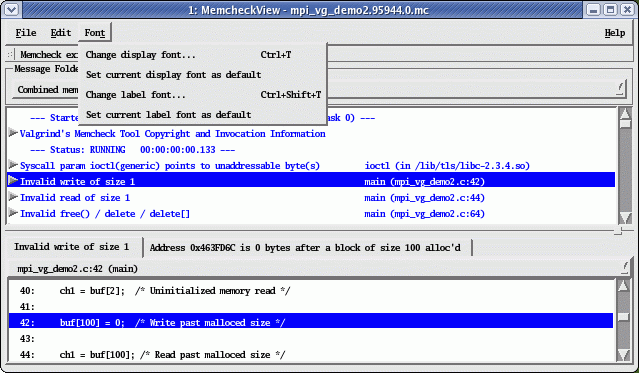Close the MemcheckView window

click(628, 9)
